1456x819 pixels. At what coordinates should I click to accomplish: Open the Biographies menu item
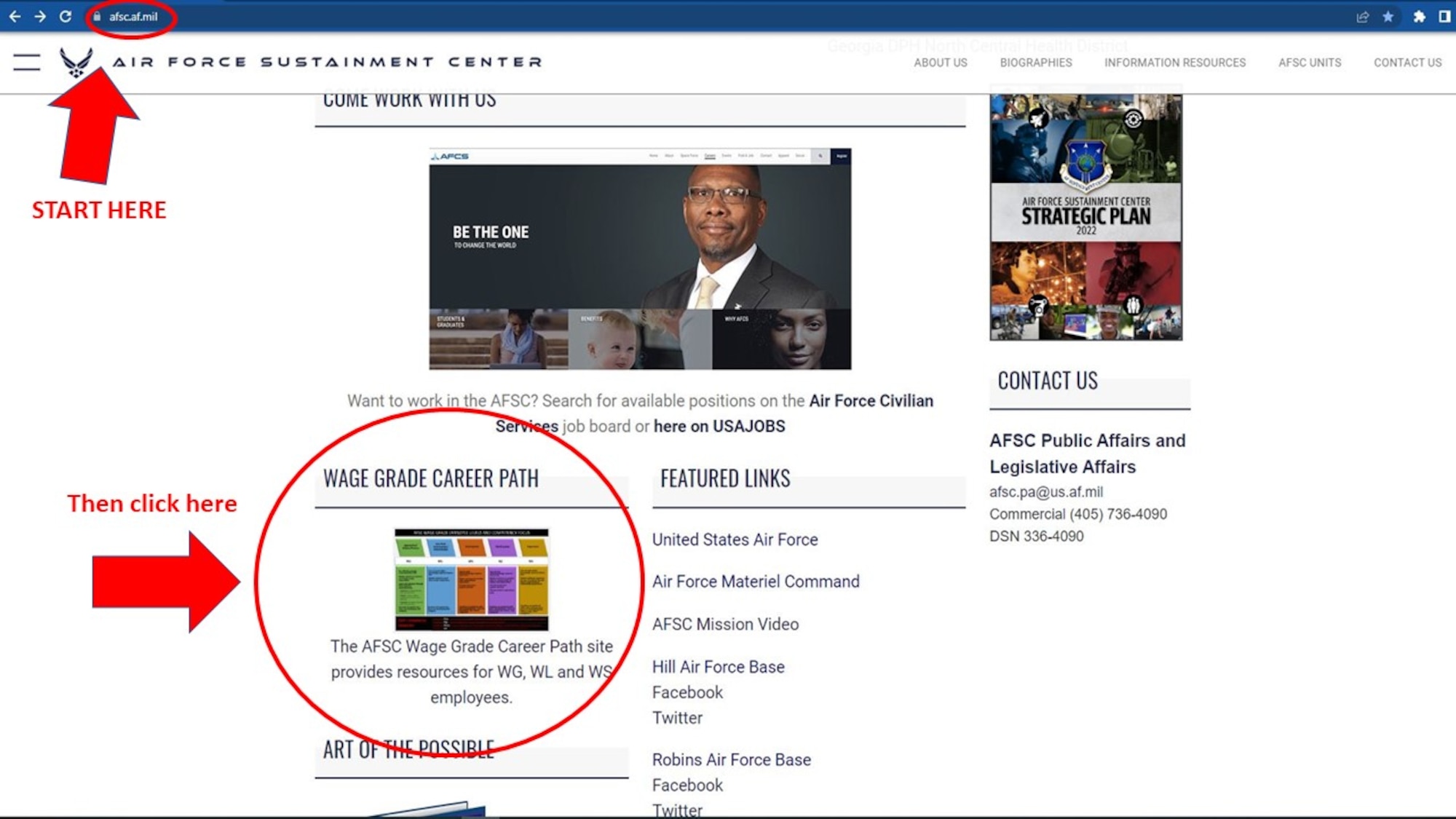[x=1036, y=63]
